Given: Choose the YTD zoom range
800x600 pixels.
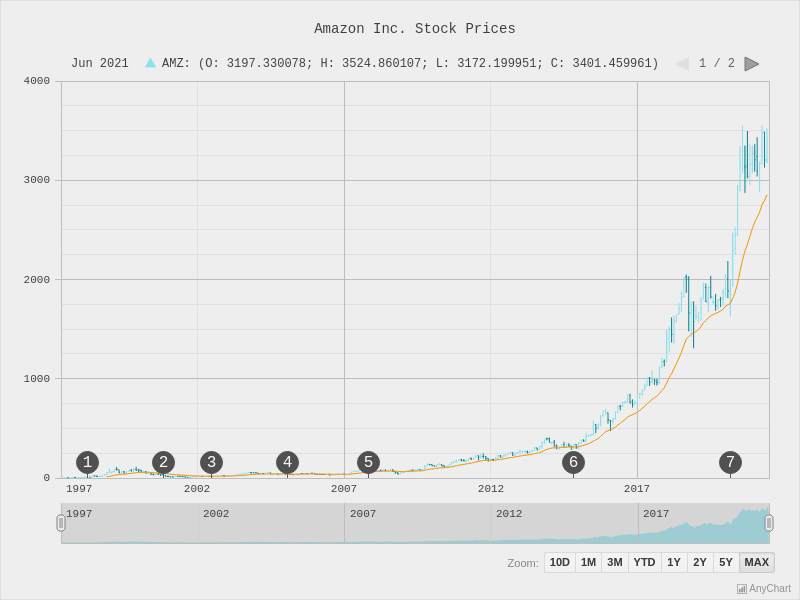Looking at the screenshot, I should 644,562.
